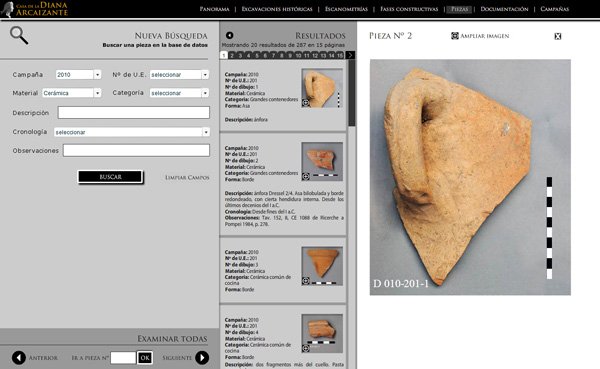The image size is (600, 369).
Task: Open thumbnail of dibujo 4 fragment
Action: point(322,333)
